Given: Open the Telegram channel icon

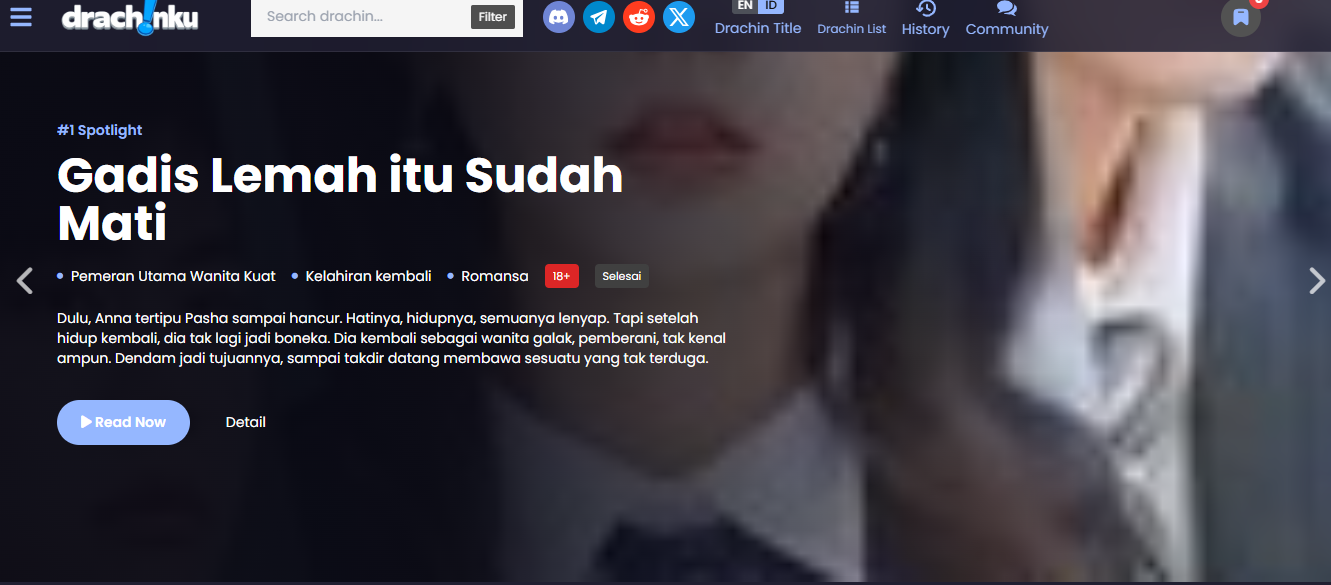Looking at the screenshot, I should click(599, 17).
